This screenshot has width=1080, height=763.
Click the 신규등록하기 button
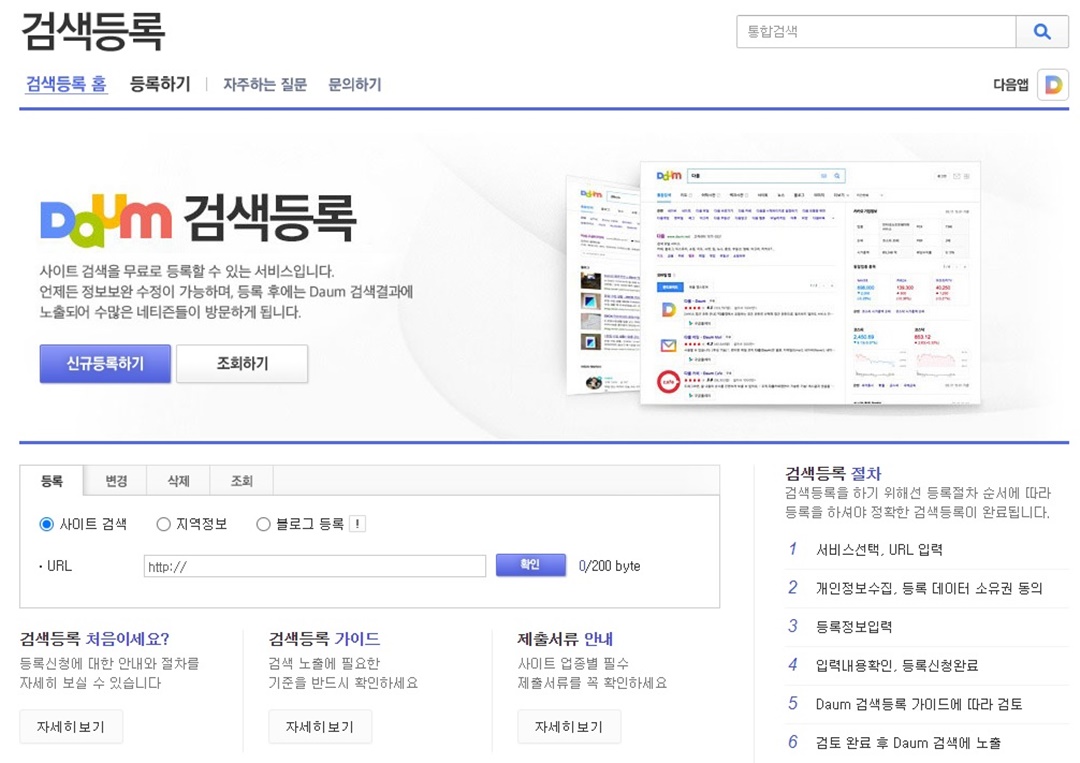point(104,363)
